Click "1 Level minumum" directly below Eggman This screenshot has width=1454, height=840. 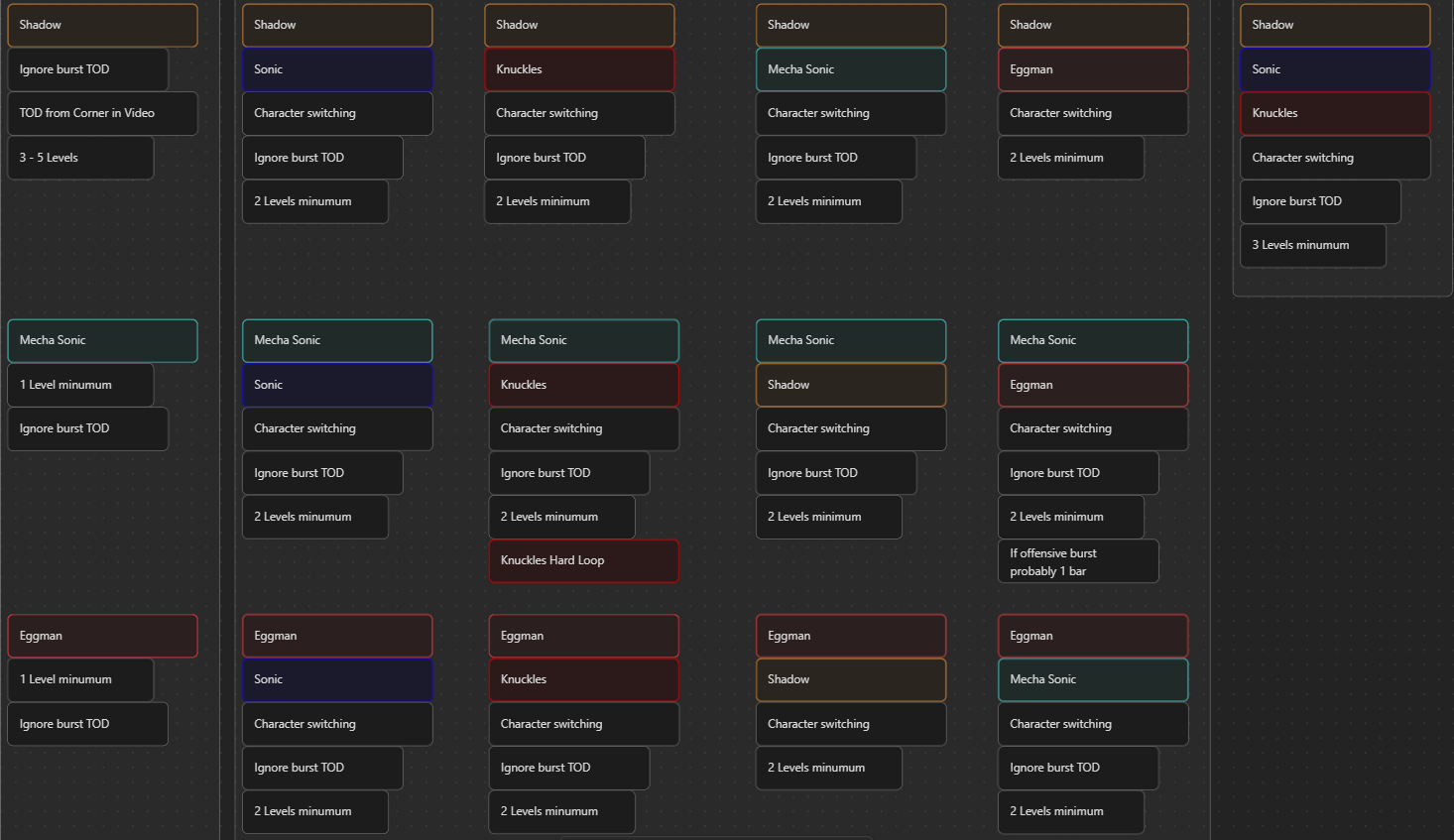click(80, 679)
